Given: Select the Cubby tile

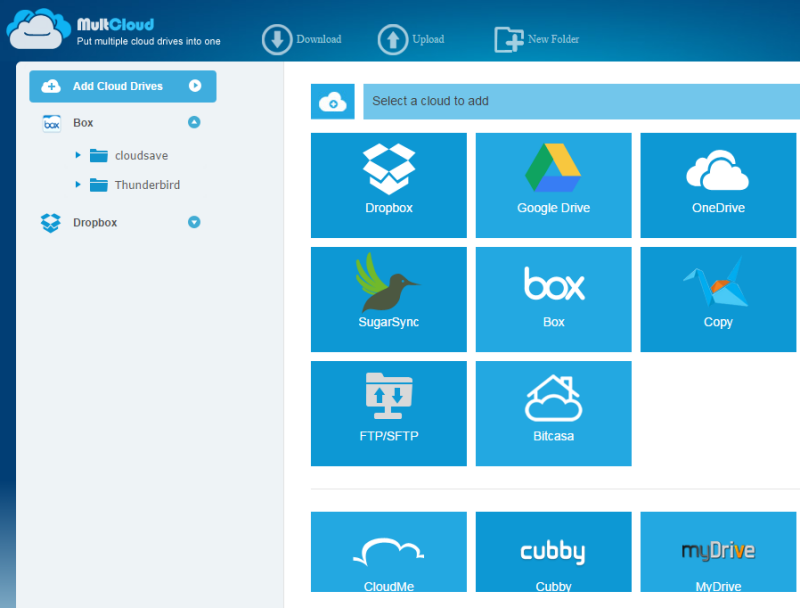Looking at the screenshot, I should 553,559.
